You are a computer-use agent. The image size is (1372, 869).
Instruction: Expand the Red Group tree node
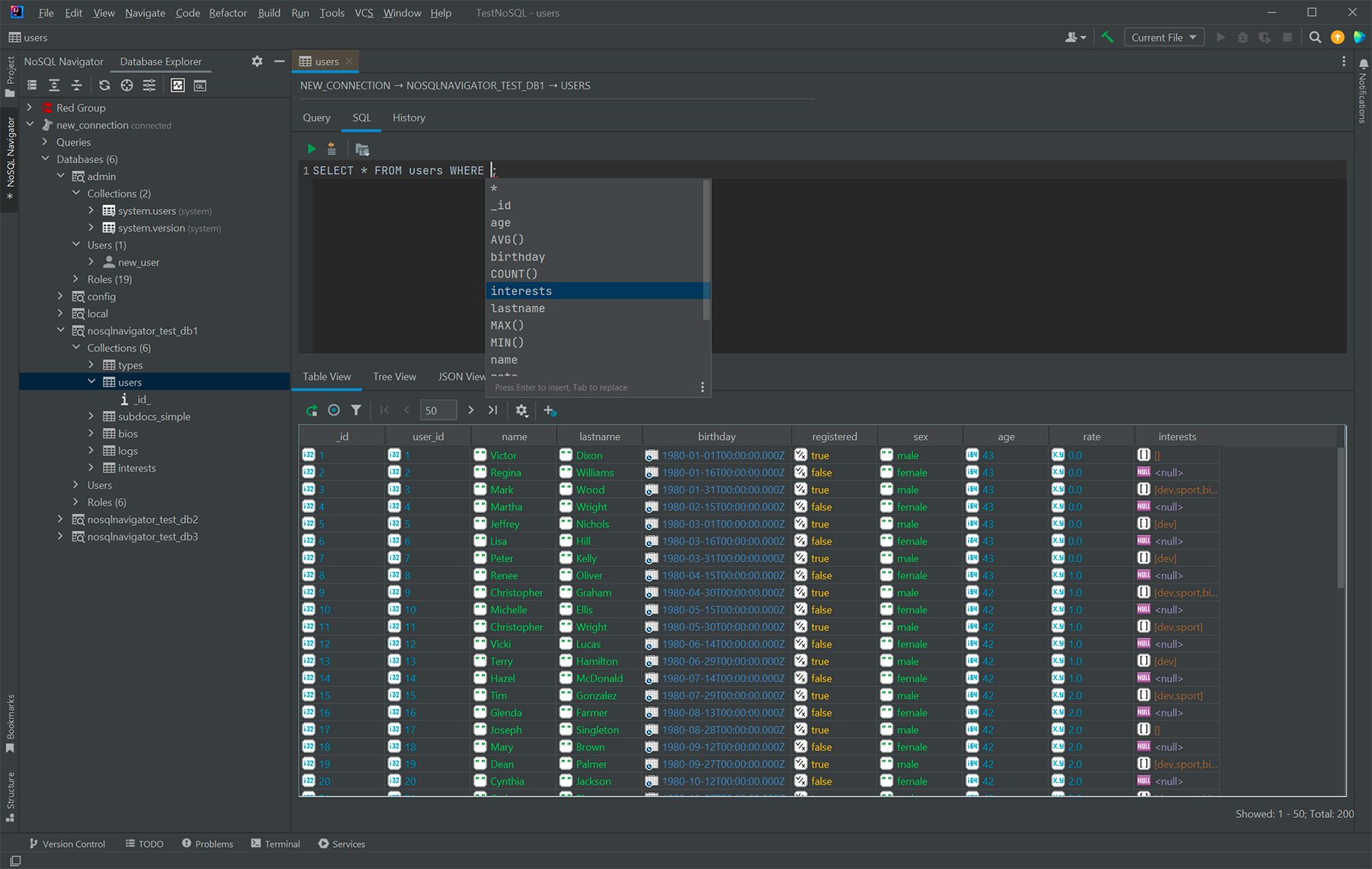30,107
